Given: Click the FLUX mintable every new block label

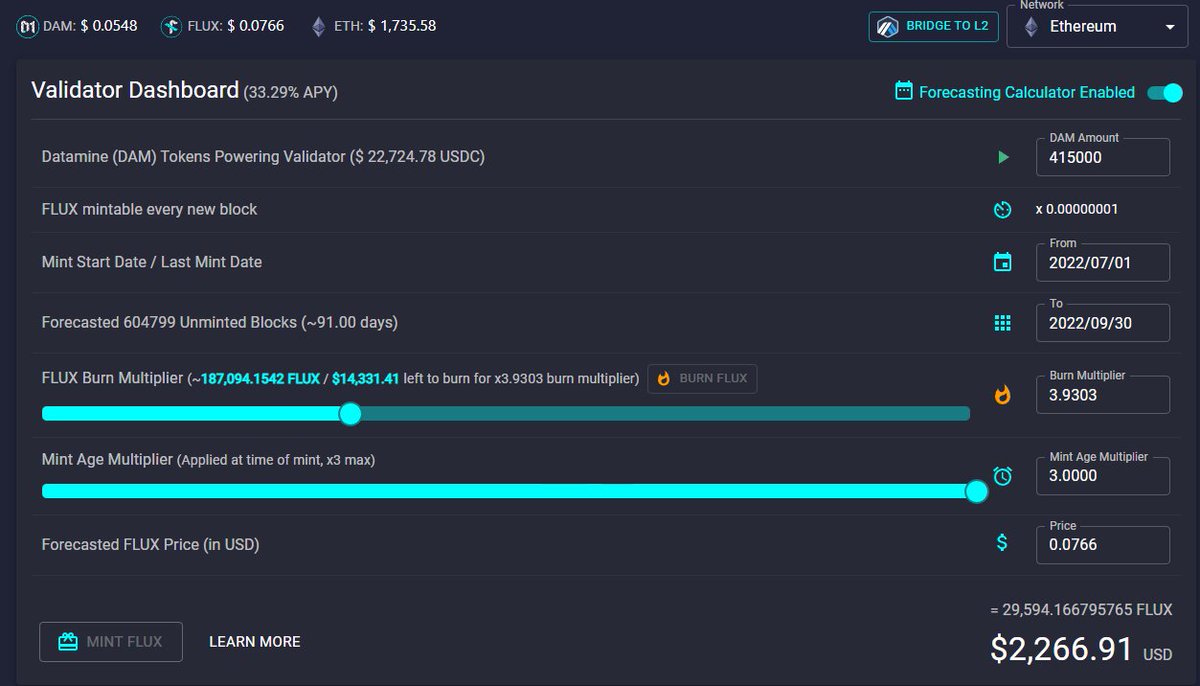Looking at the screenshot, I should [x=150, y=210].
